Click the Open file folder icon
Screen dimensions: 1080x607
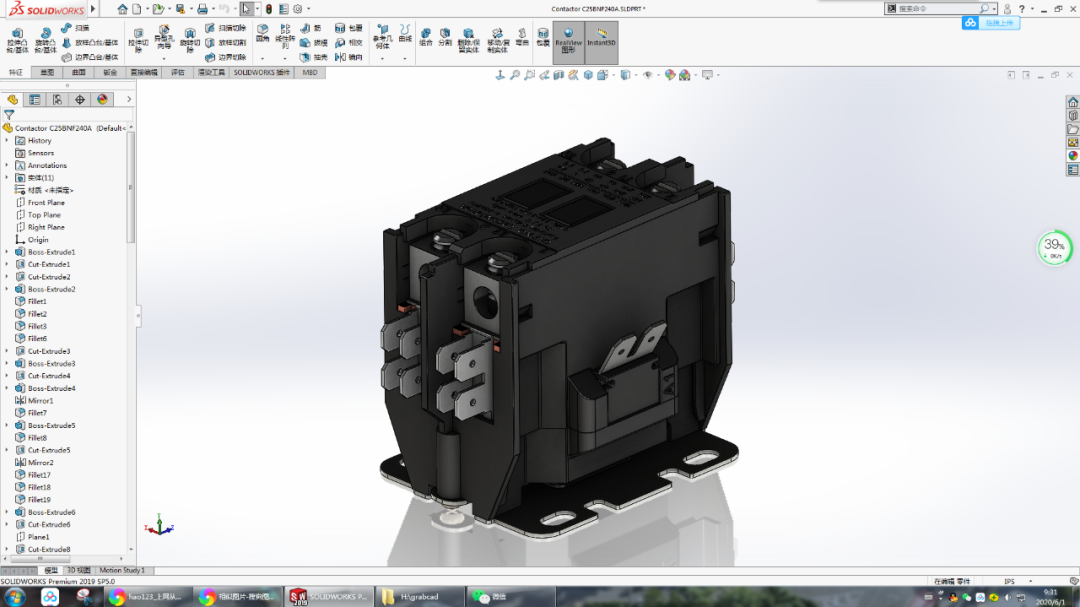(158, 9)
